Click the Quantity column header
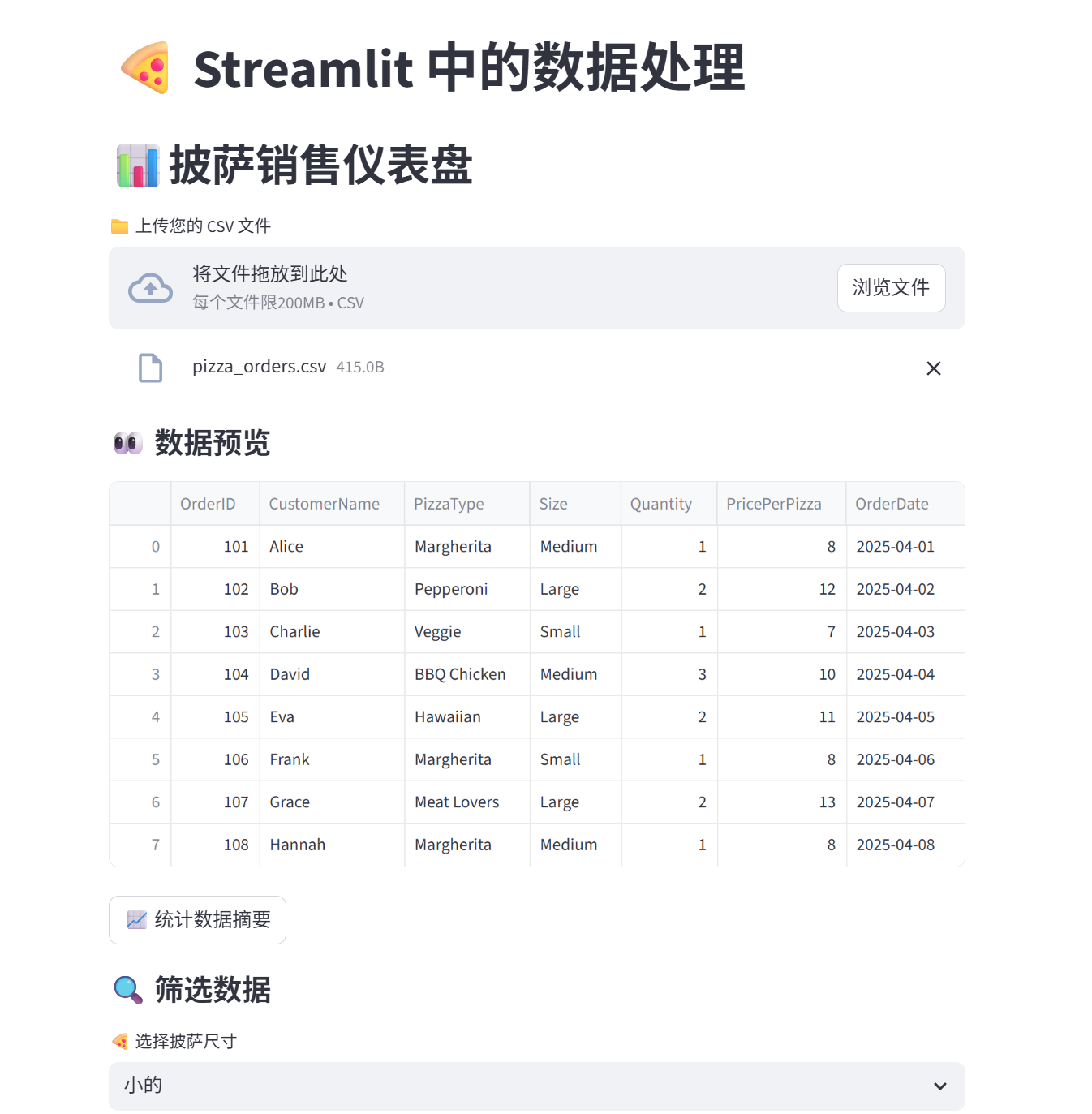This screenshot has height=1114, width=1092. [669, 504]
